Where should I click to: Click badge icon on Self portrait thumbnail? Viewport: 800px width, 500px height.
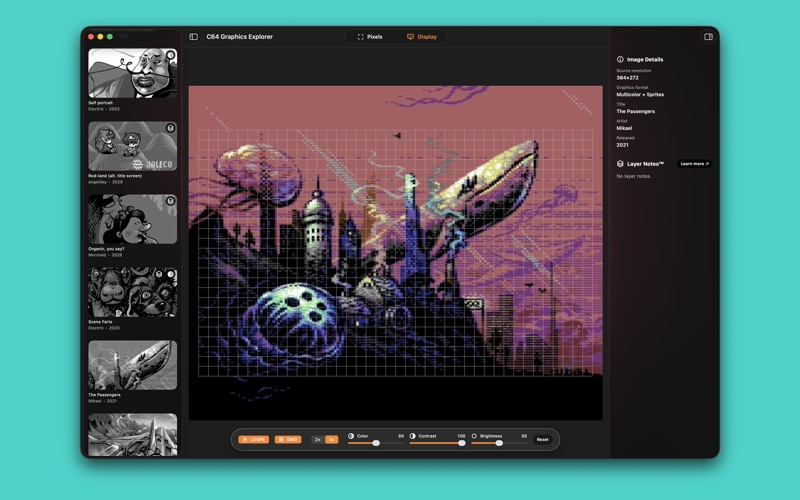coord(170,55)
